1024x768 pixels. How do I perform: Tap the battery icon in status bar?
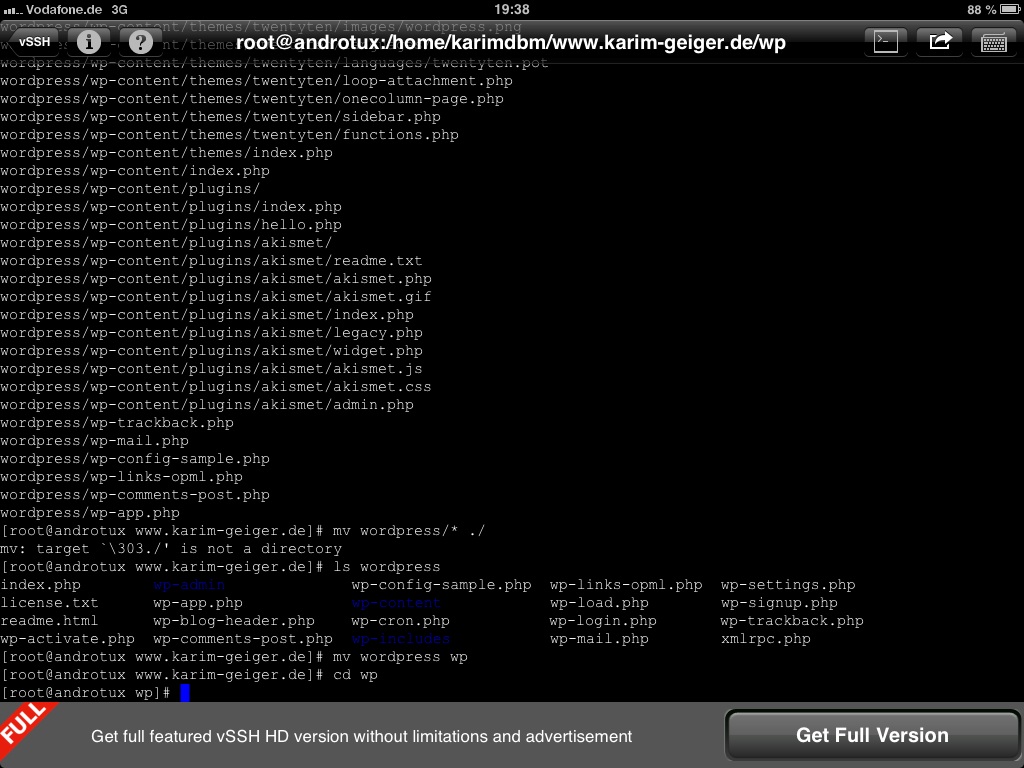pyautogui.click(x=1010, y=9)
